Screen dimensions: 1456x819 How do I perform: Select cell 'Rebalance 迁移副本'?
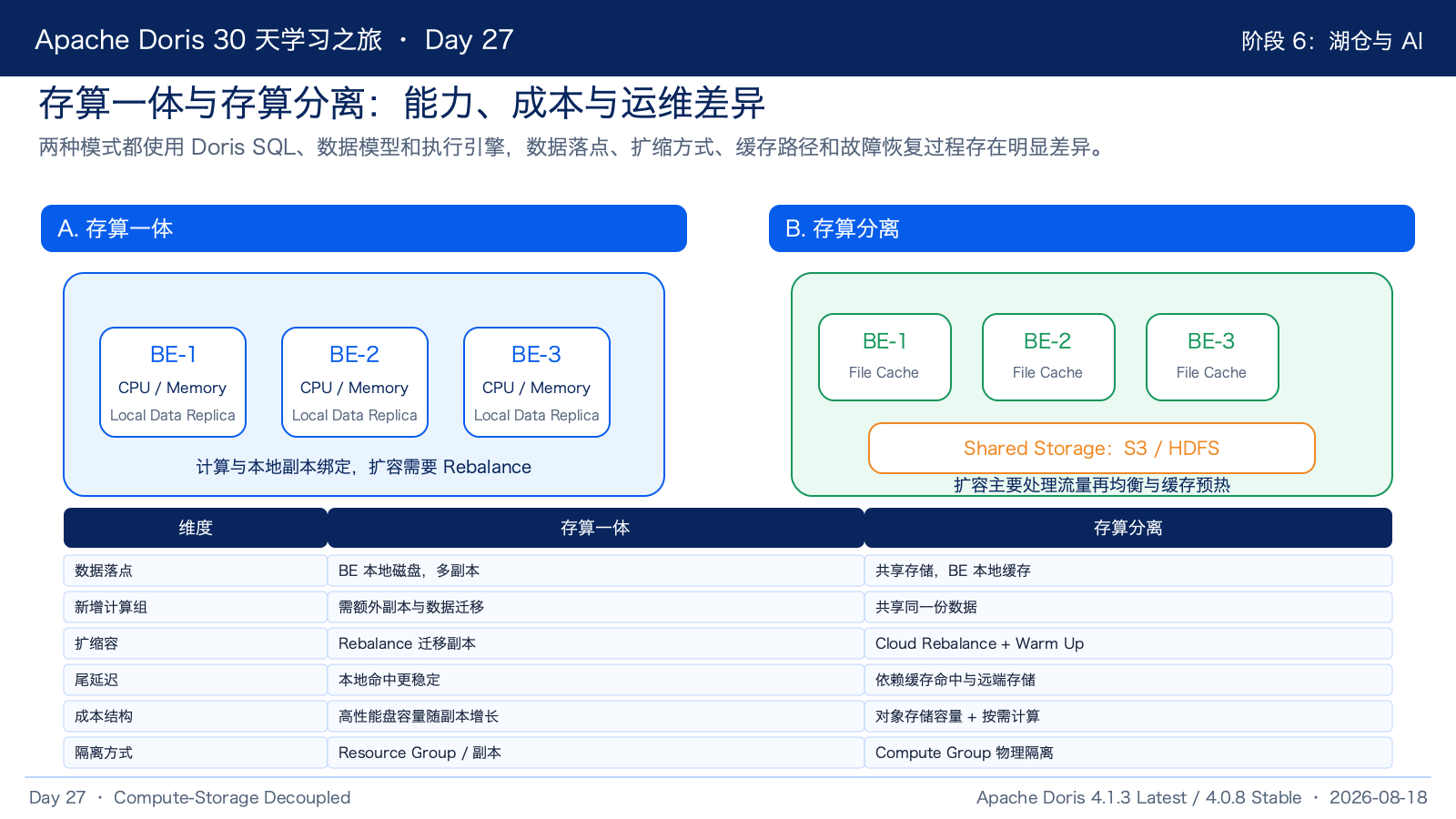tap(596, 643)
